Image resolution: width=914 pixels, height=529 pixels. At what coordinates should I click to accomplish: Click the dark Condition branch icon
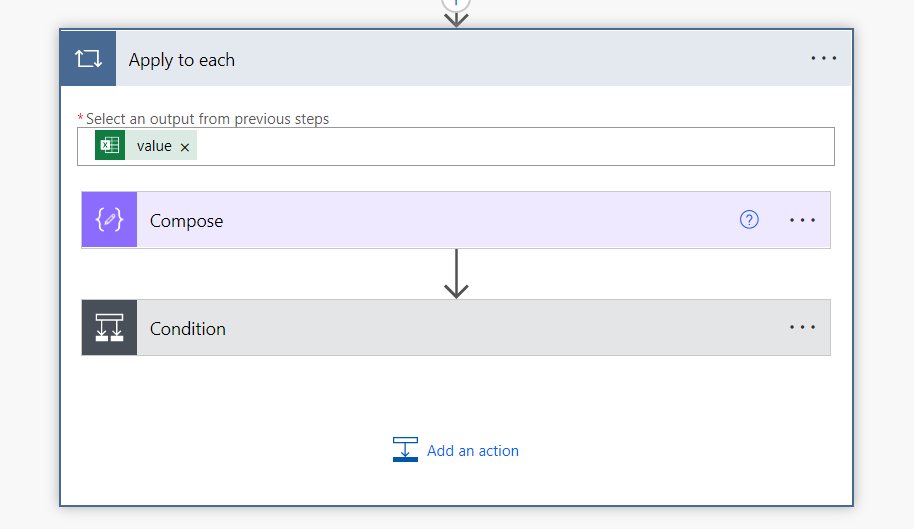pos(109,328)
